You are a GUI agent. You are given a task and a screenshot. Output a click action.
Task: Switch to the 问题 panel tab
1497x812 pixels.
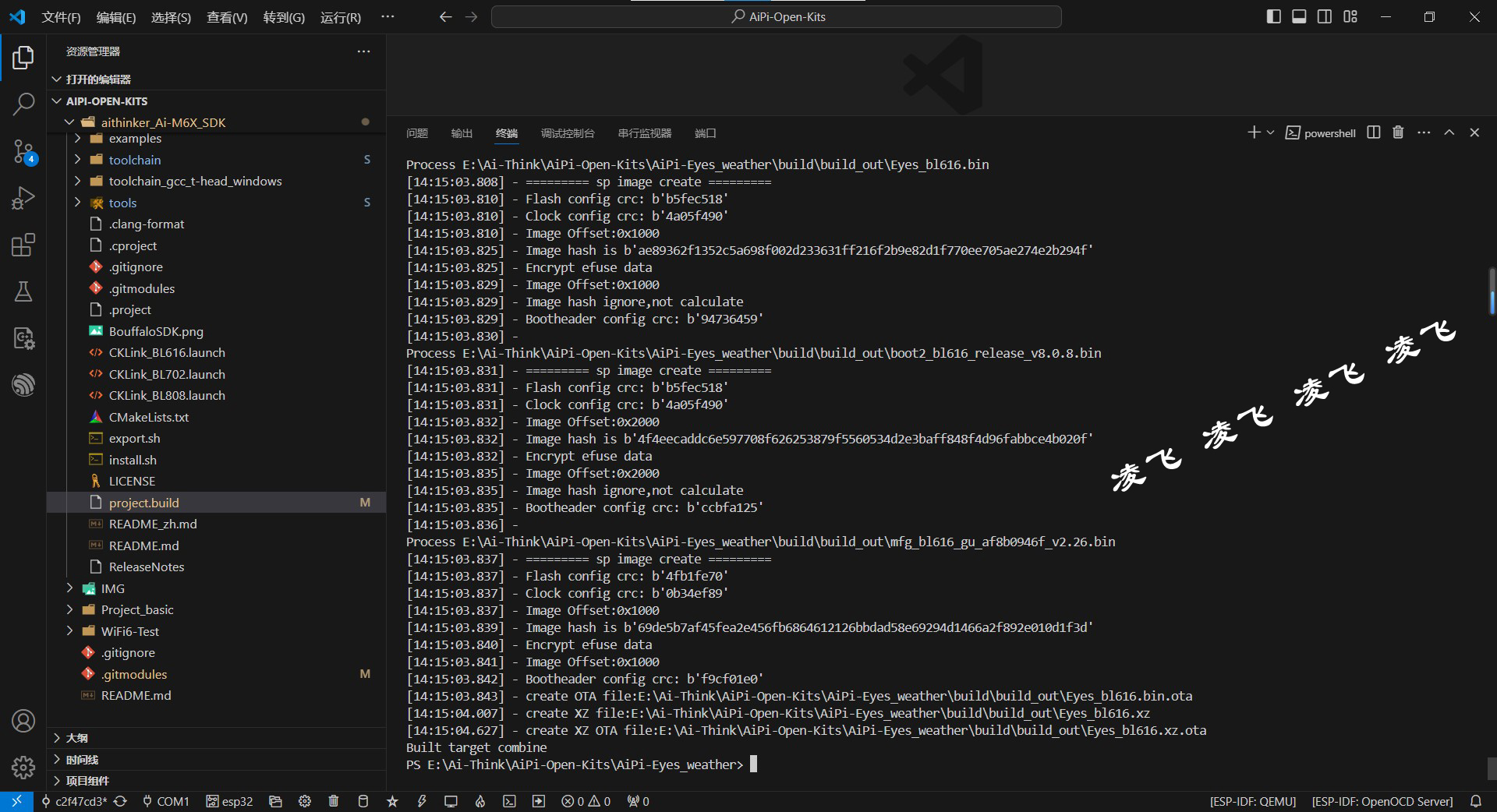(417, 133)
